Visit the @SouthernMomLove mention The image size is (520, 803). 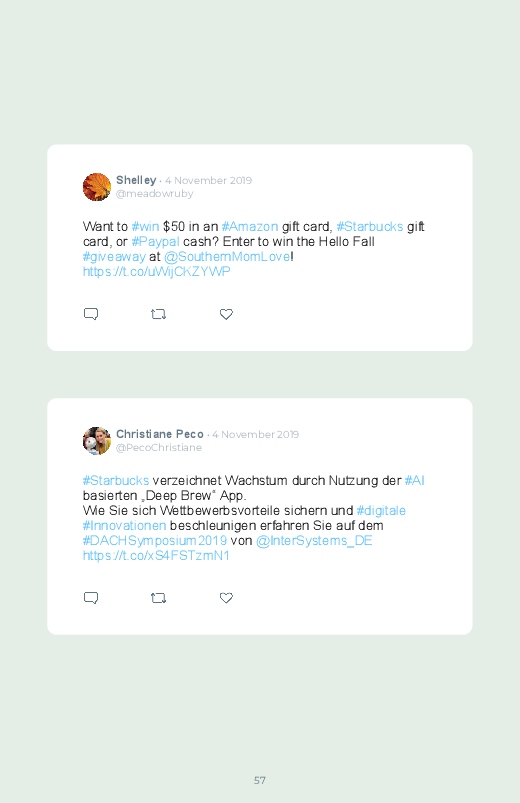(x=227, y=257)
